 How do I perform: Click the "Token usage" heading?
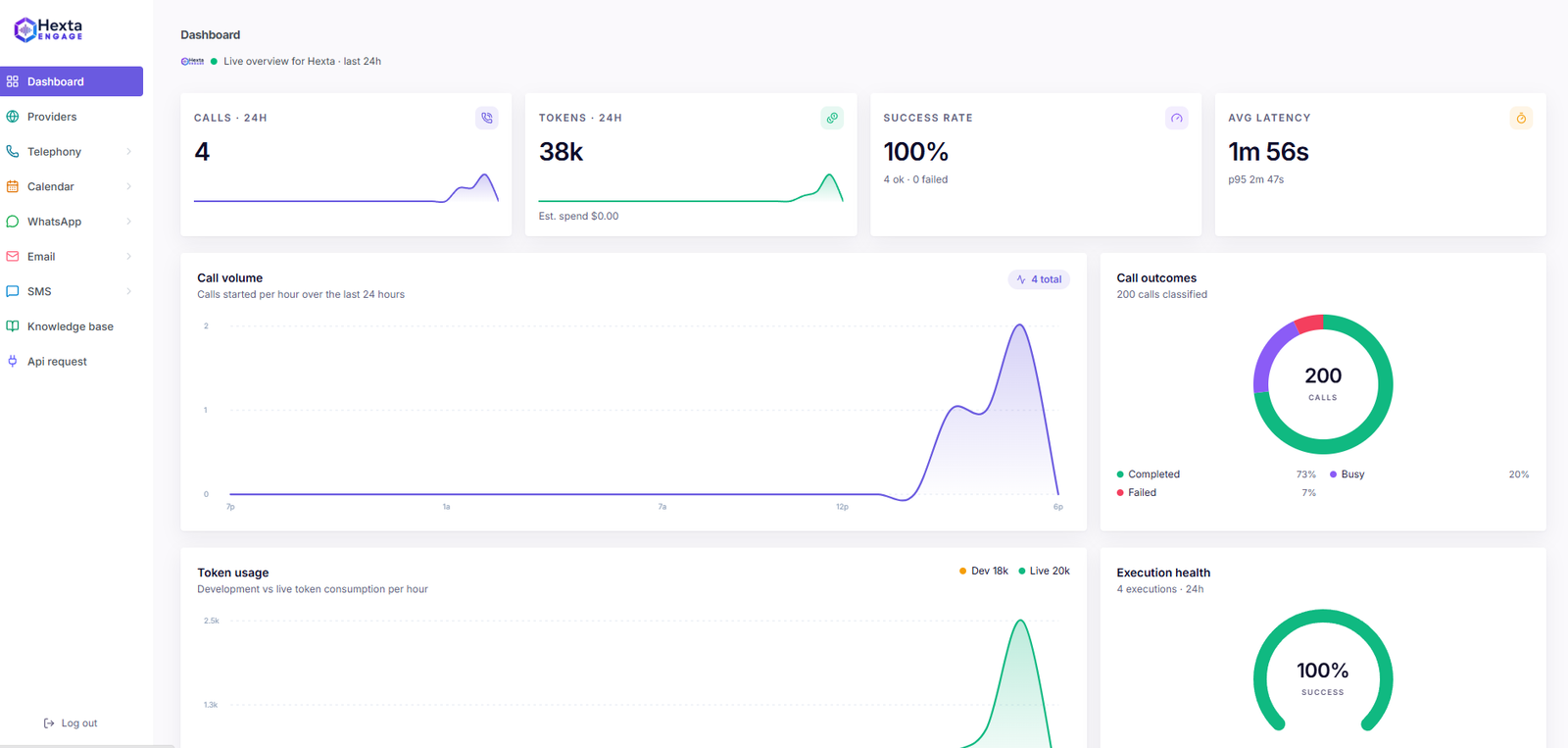click(232, 573)
